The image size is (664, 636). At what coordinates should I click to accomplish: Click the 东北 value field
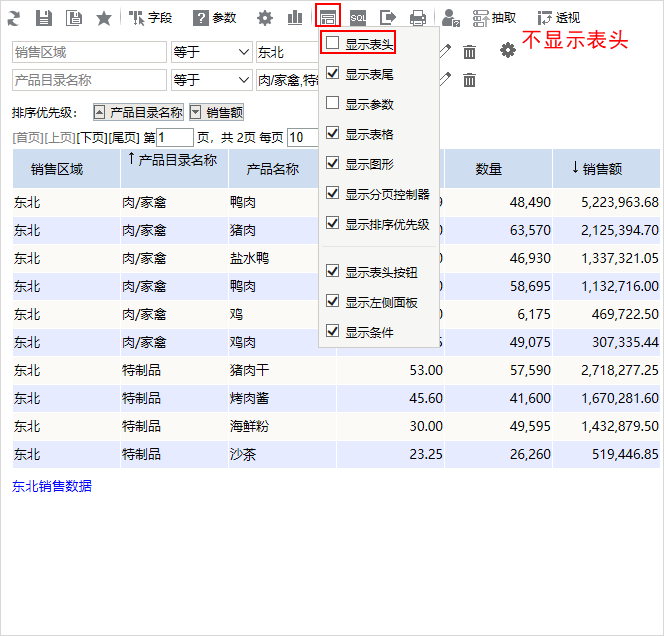pos(288,52)
